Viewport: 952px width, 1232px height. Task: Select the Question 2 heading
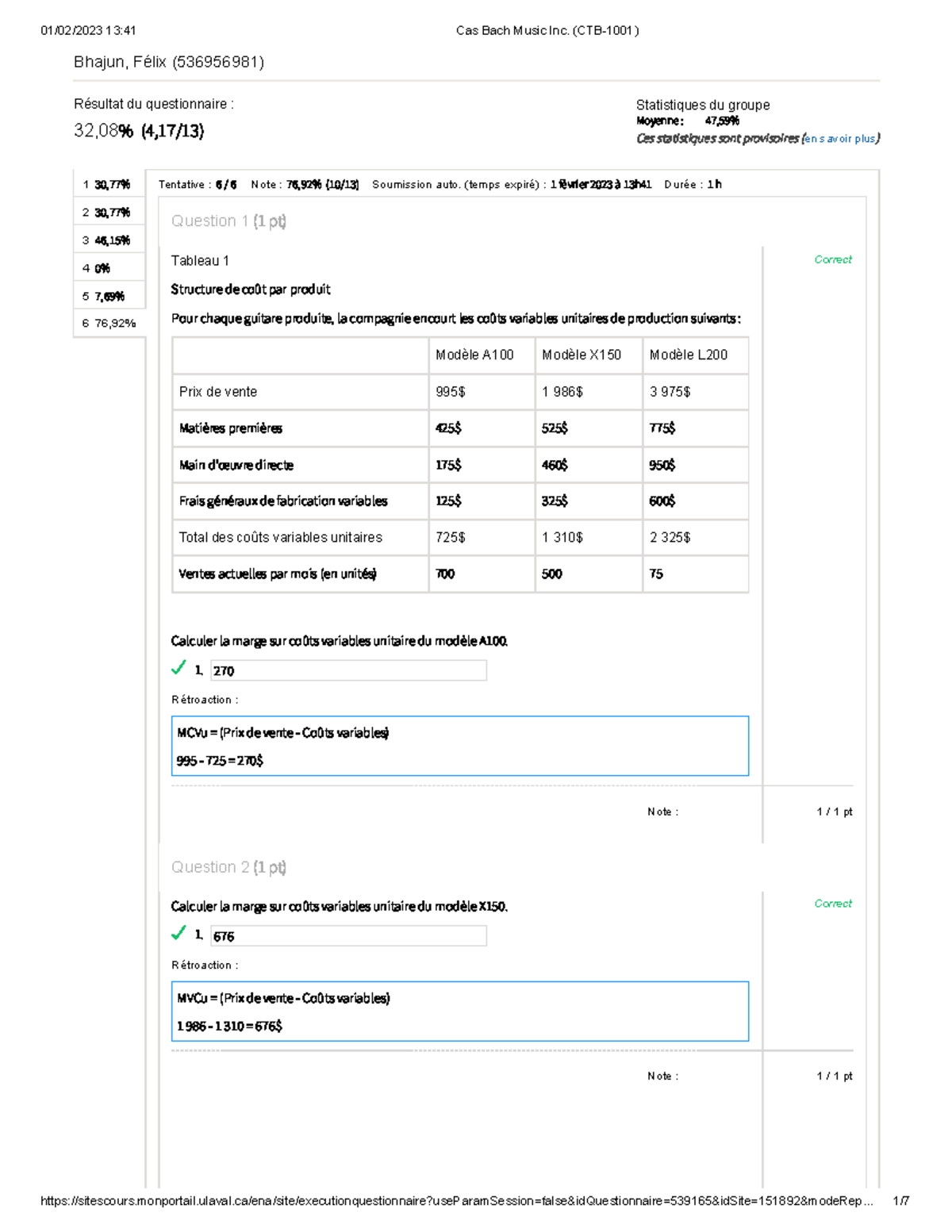click(228, 867)
